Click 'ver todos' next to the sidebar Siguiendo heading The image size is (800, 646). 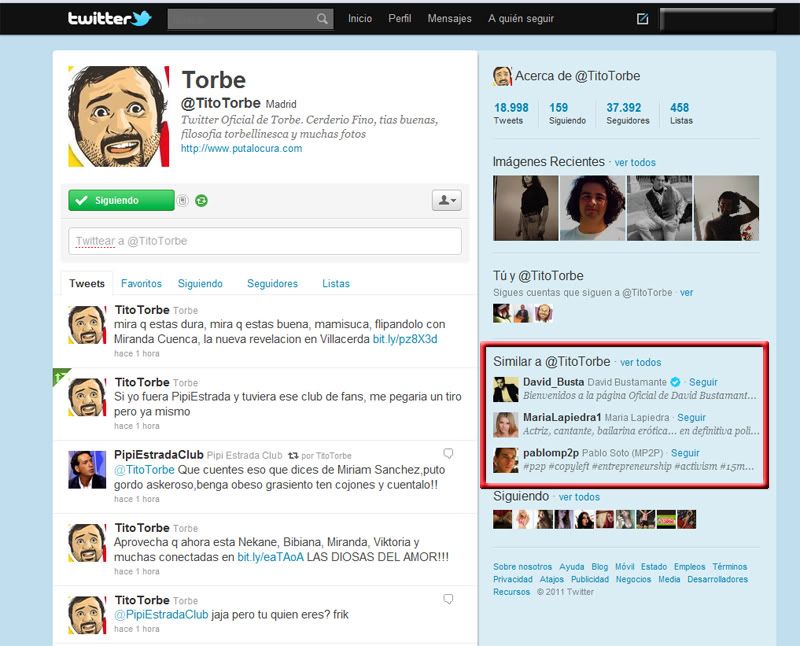(580, 497)
